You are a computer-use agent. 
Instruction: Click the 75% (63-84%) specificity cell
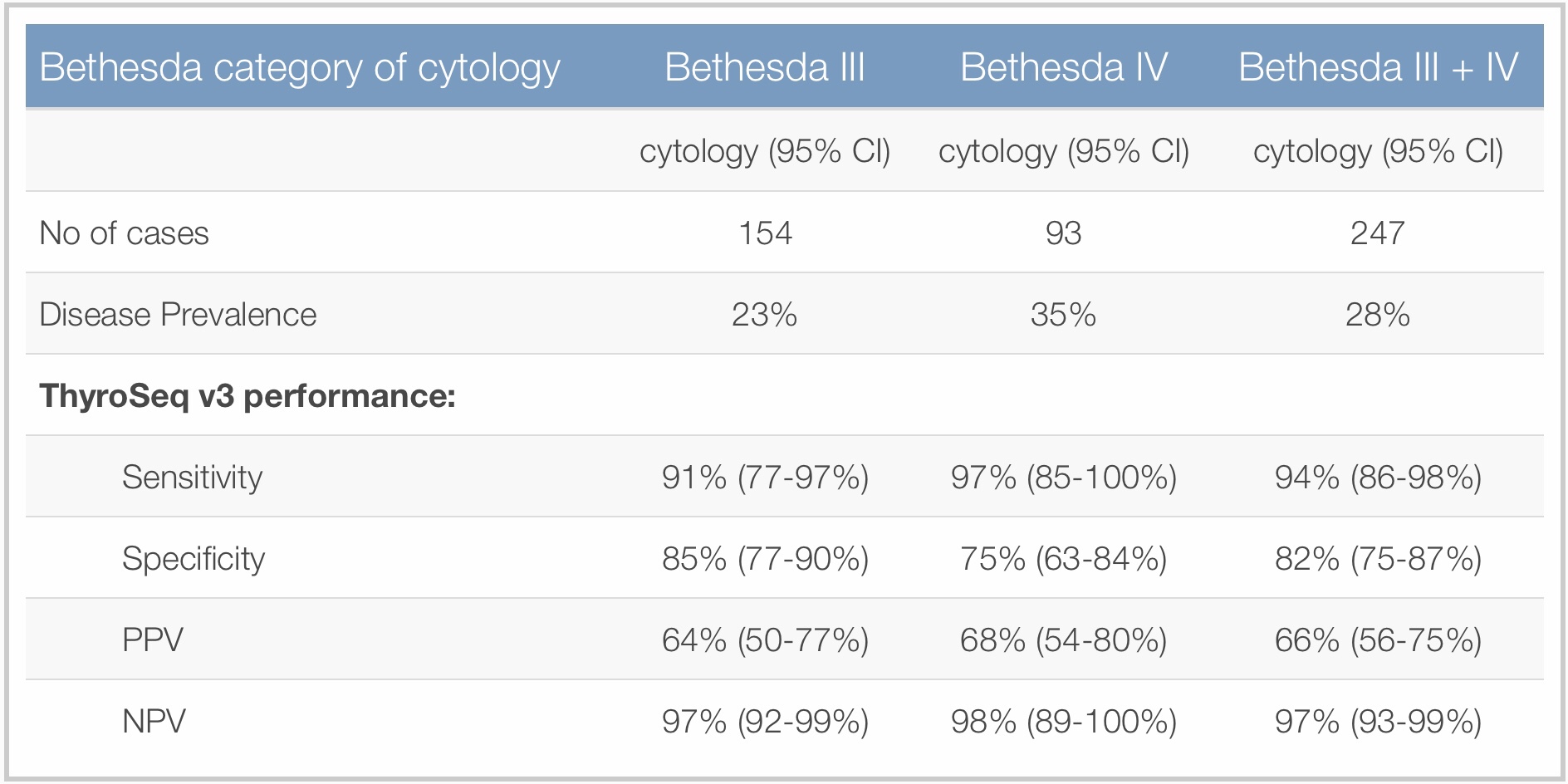point(1063,559)
